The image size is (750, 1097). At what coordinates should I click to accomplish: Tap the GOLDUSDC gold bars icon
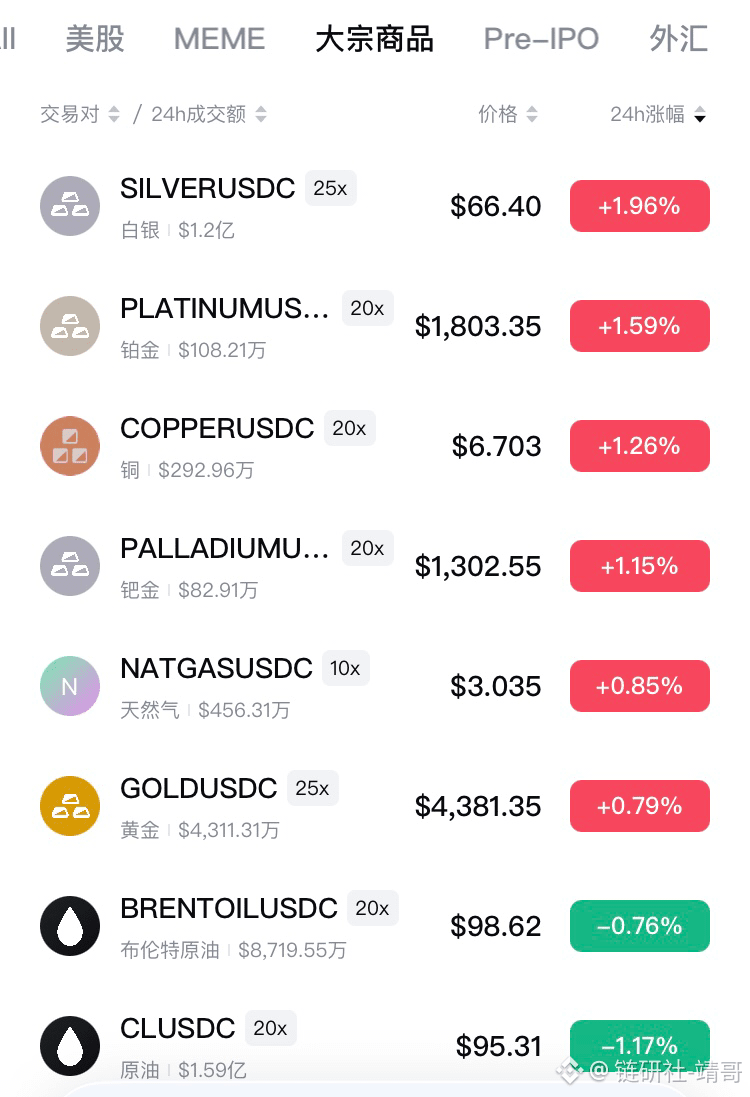pyautogui.click(x=70, y=806)
